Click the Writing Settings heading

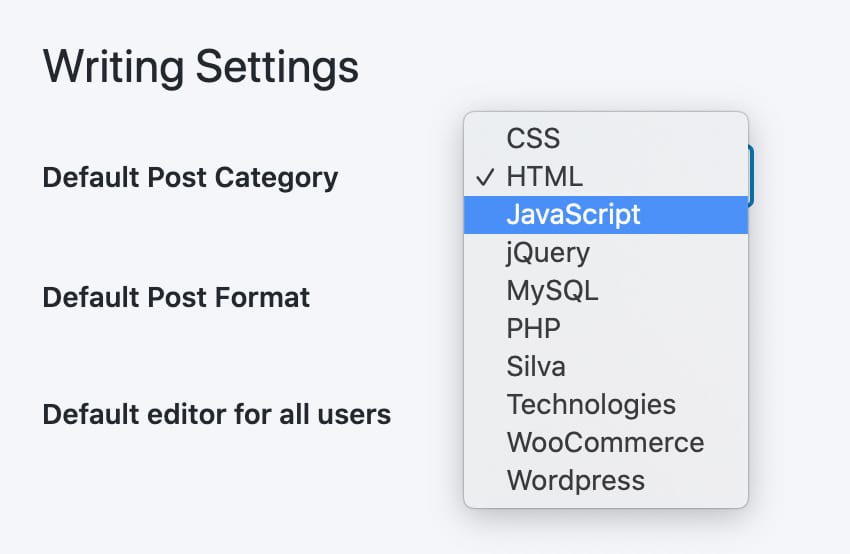coord(201,67)
